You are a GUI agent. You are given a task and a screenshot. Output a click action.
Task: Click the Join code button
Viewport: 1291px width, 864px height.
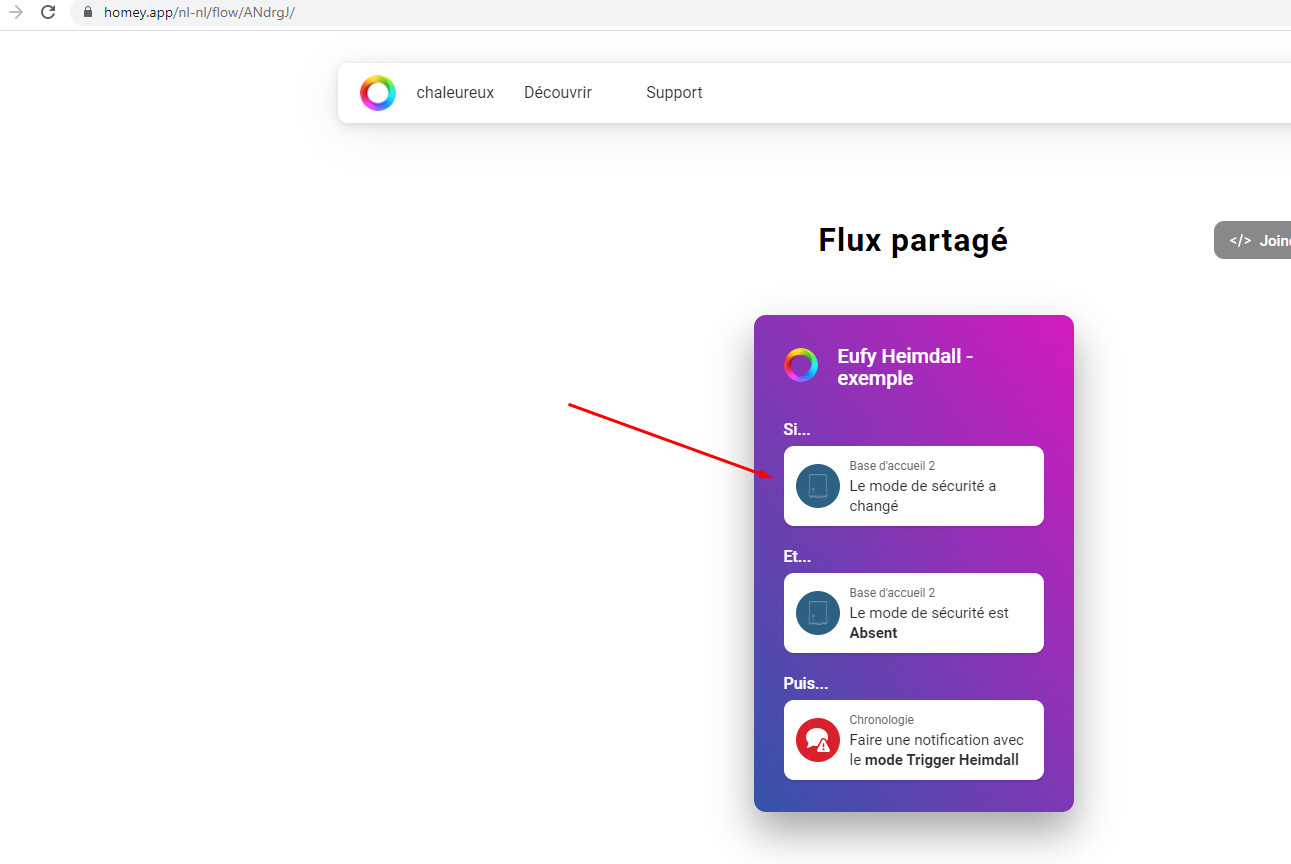click(1253, 240)
